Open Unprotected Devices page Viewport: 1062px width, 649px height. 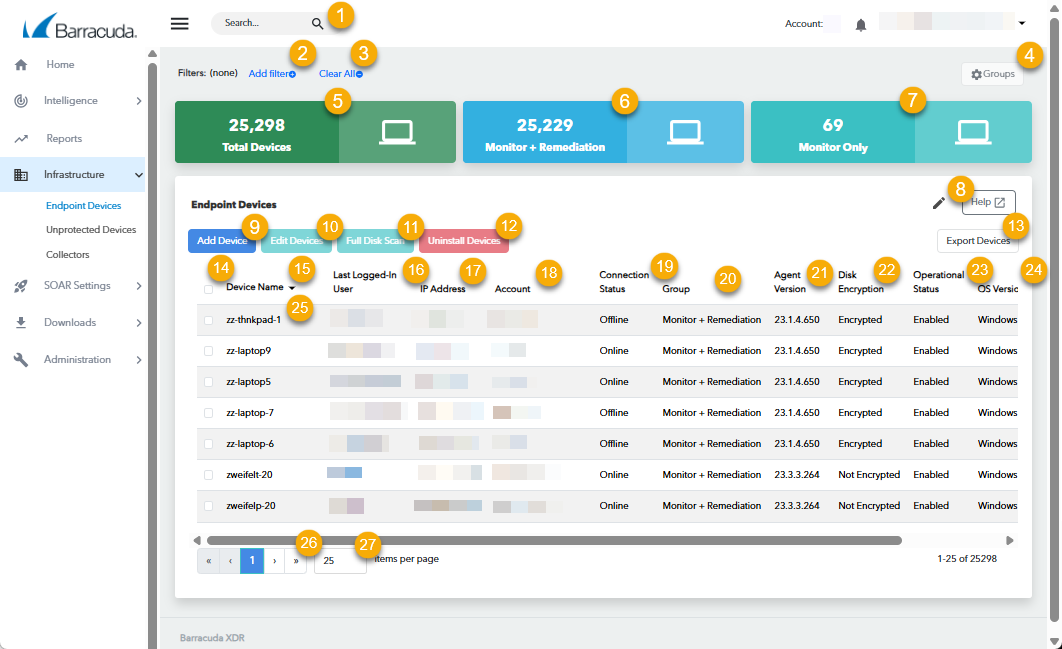pos(91,230)
